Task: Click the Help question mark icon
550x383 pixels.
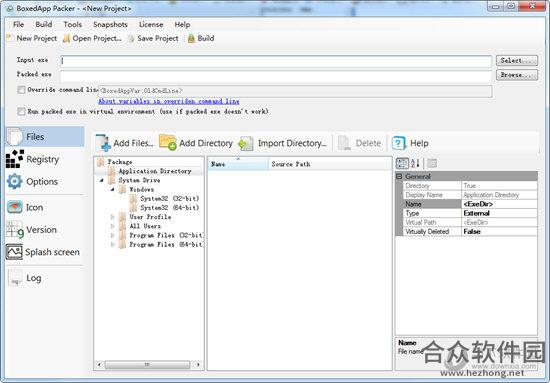Action: (x=398, y=143)
